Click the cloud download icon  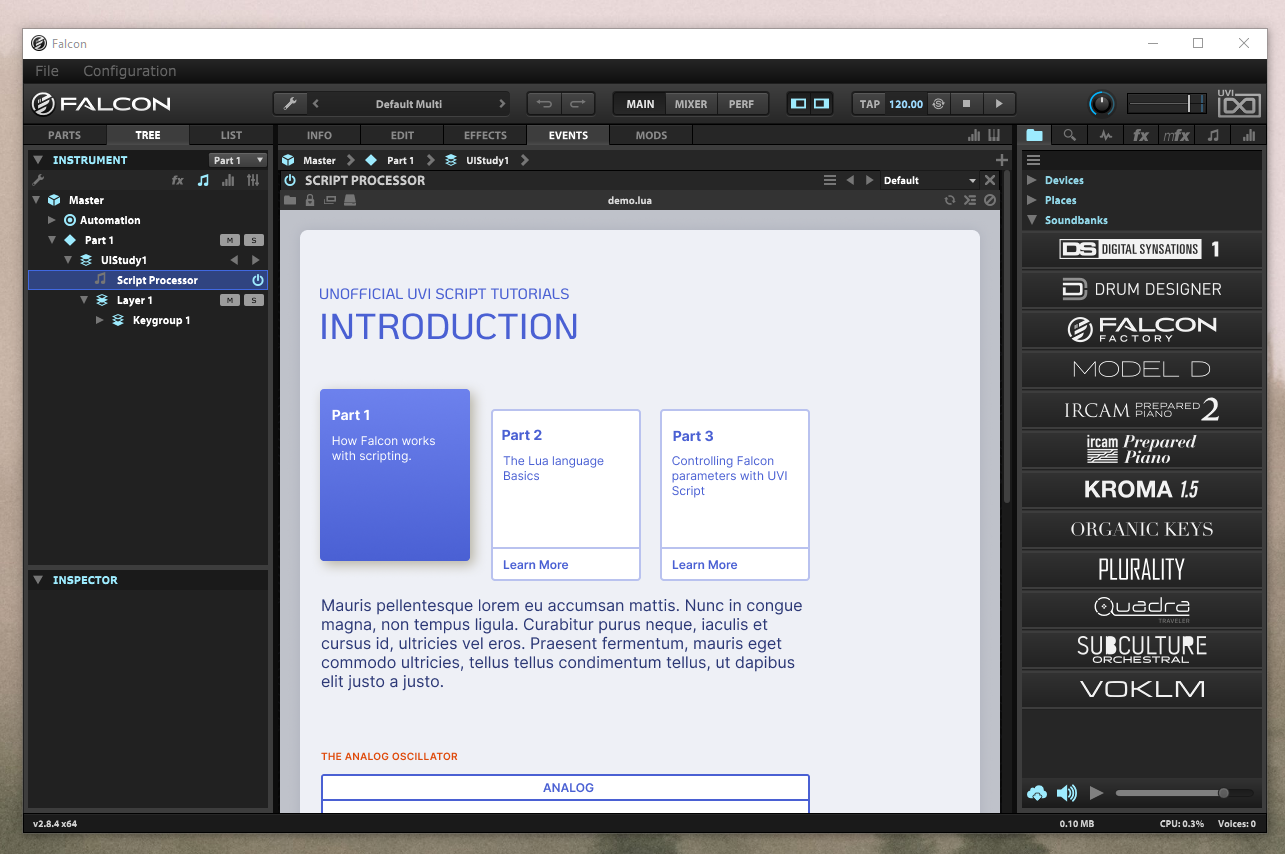click(x=1037, y=793)
